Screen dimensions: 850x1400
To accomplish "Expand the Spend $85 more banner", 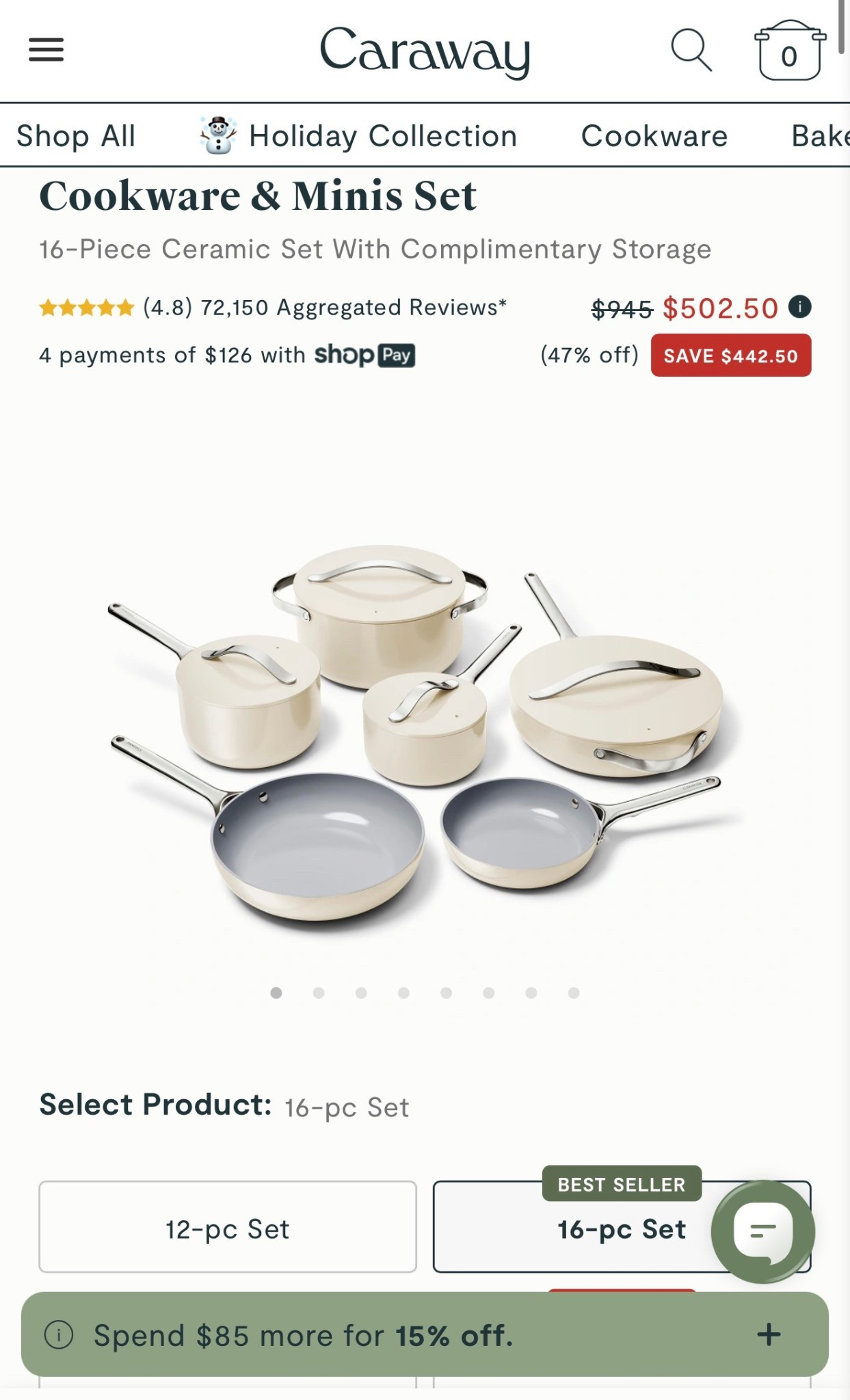I will click(769, 1334).
